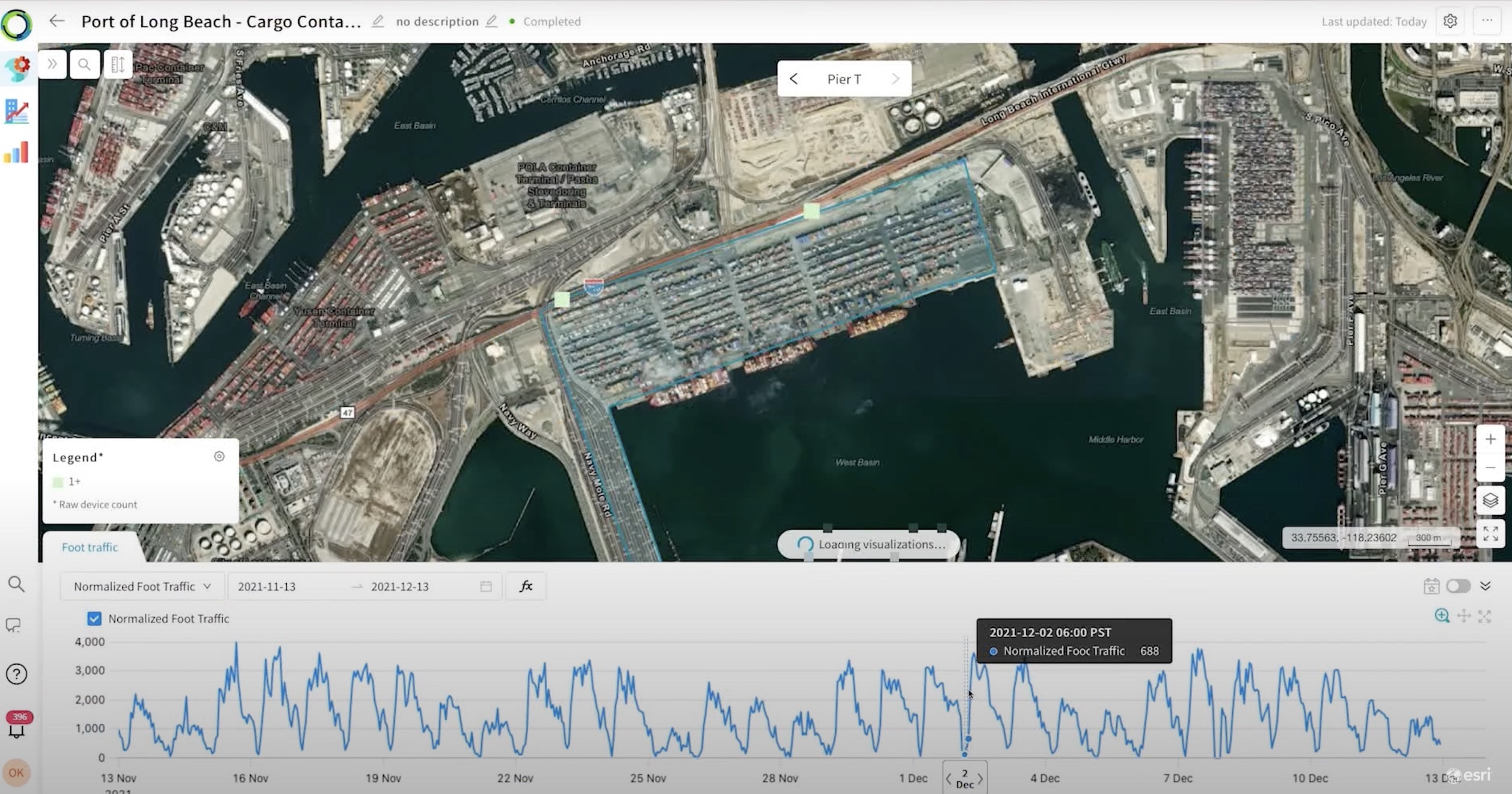Uncheck the Normalized Foot Traffic series checkbox
Image resolution: width=1512 pixels, height=794 pixels.
pyautogui.click(x=94, y=618)
